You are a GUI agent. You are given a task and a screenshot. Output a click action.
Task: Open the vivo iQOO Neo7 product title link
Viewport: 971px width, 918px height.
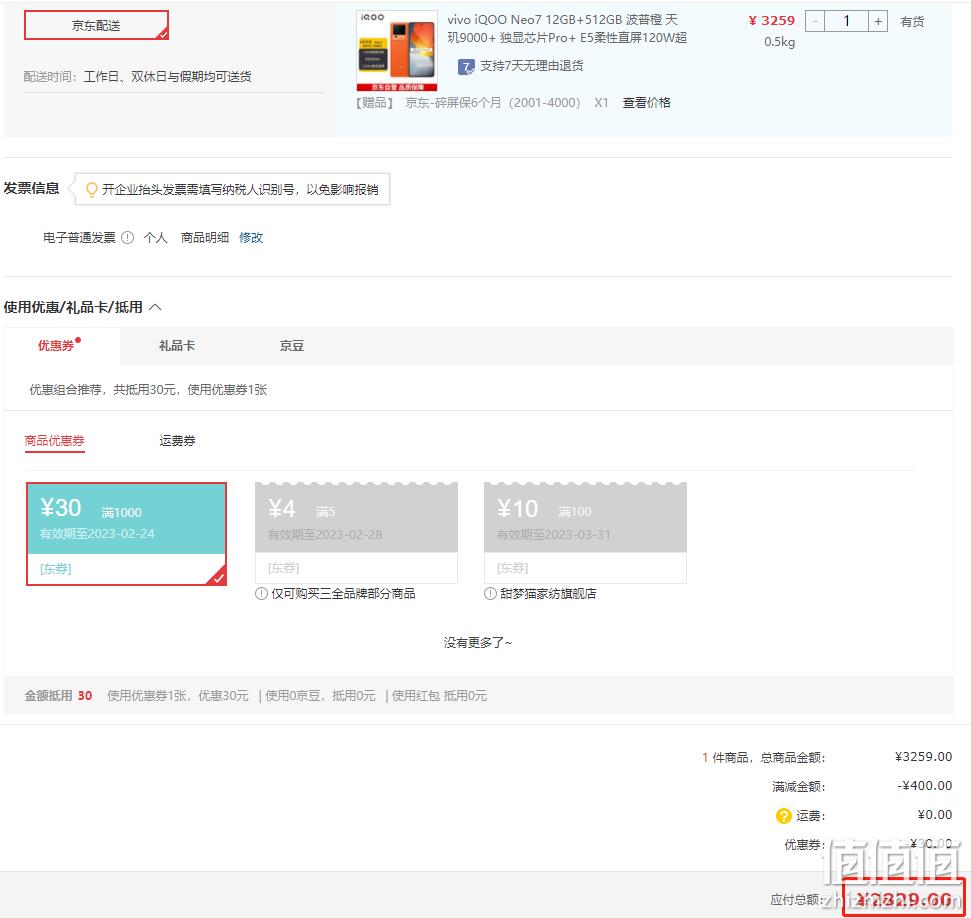[567, 28]
